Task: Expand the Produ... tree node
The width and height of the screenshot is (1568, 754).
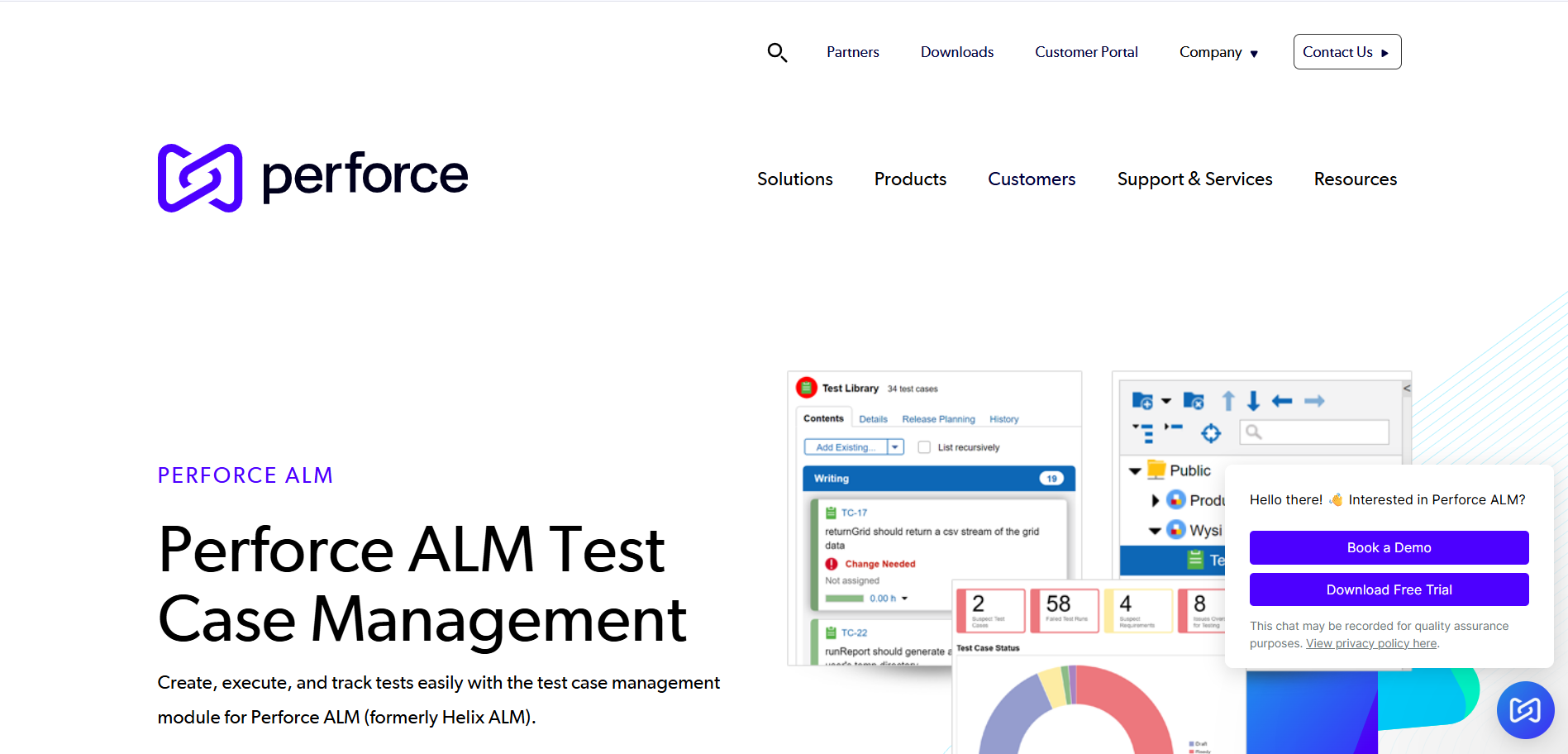Action: [1155, 500]
